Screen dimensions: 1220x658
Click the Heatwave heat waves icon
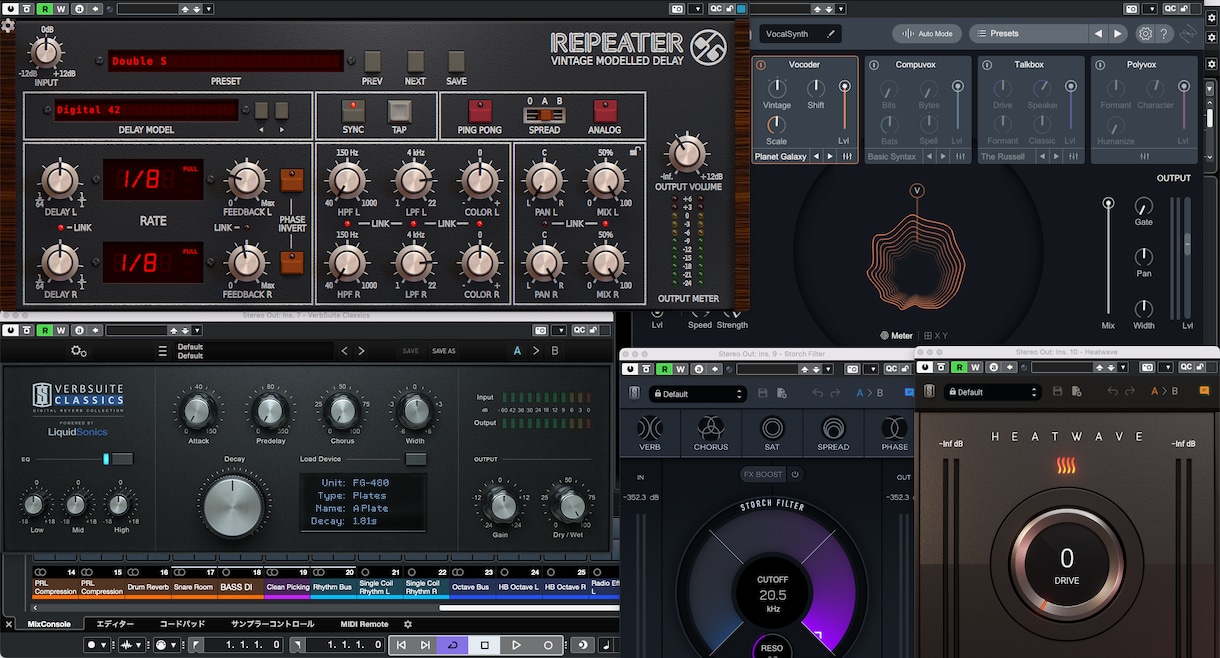[1067, 465]
